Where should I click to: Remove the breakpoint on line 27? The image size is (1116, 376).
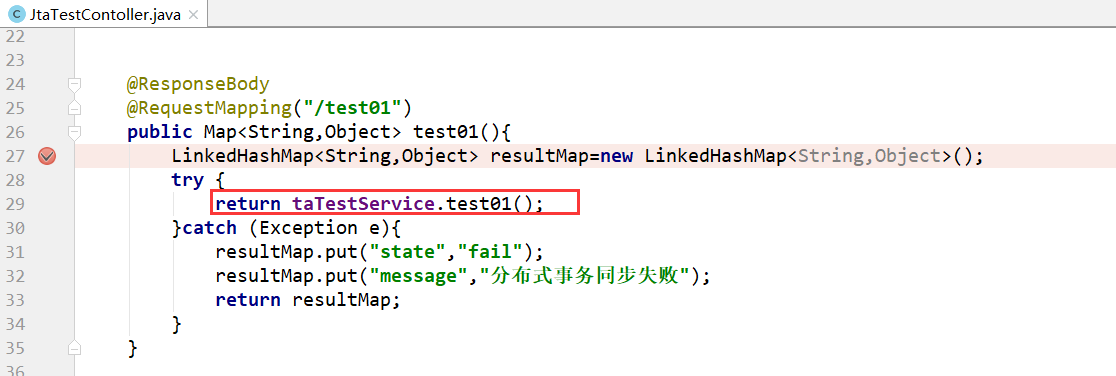(47, 156)
